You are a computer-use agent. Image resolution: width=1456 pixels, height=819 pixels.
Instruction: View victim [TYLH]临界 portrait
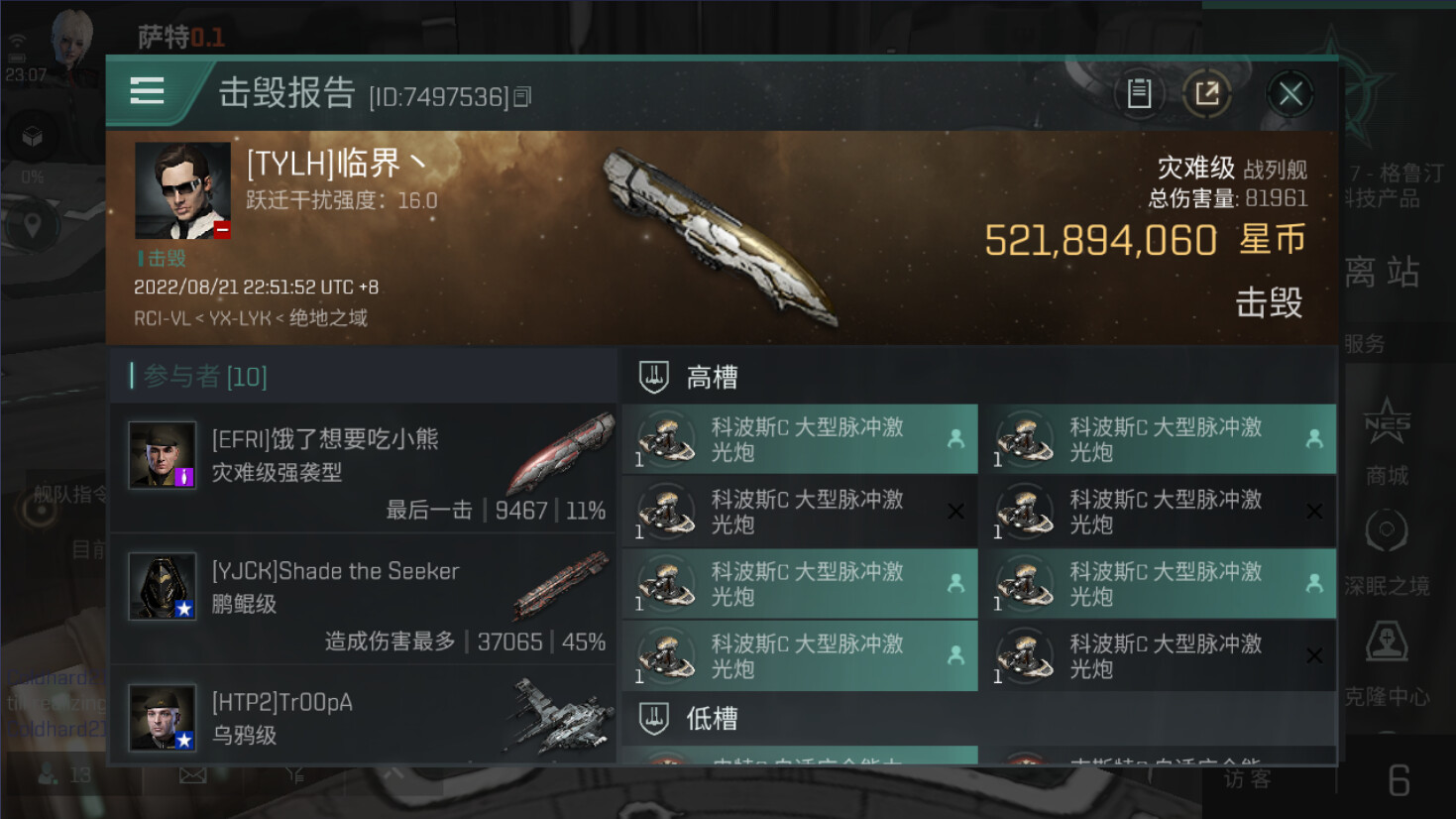click(182, 190)
